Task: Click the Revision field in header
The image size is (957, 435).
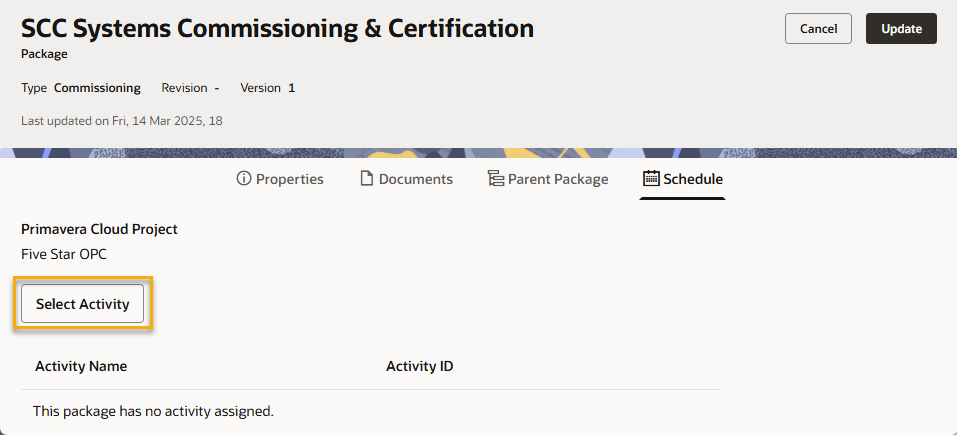Action: (190, 88)
